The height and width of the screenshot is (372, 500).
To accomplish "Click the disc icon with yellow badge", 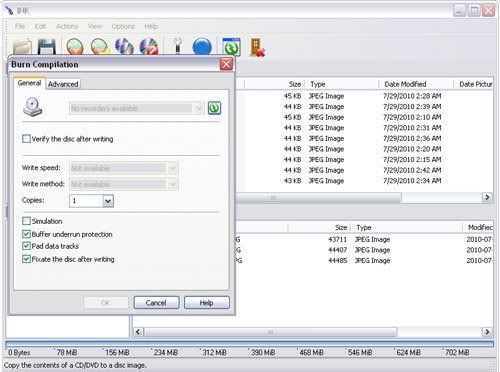I will (100, 47).
